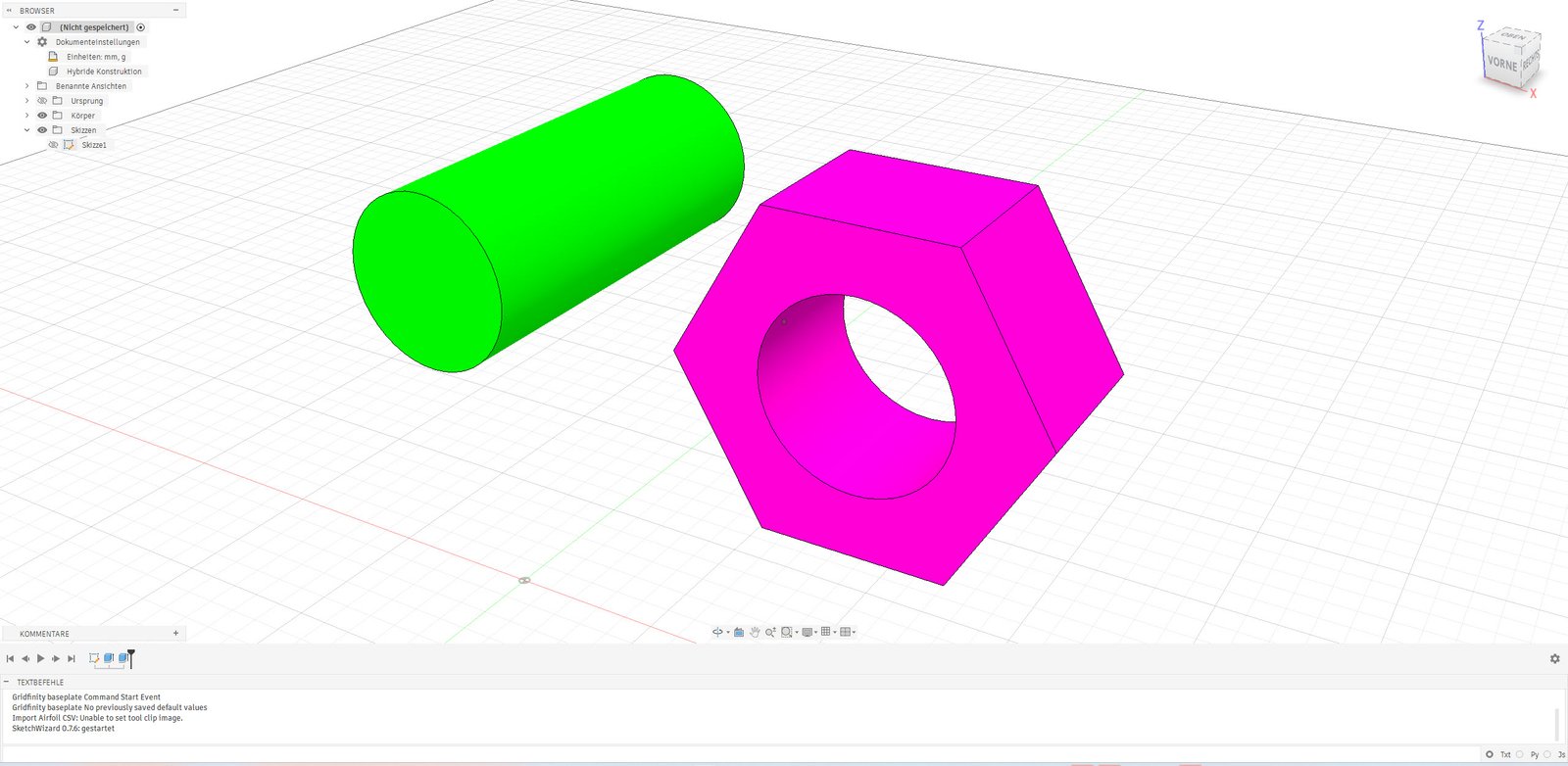Open grid and snaps dropdown arrow
The height and width of the screenshot is (766, 1568).
(x=835, y=632)
